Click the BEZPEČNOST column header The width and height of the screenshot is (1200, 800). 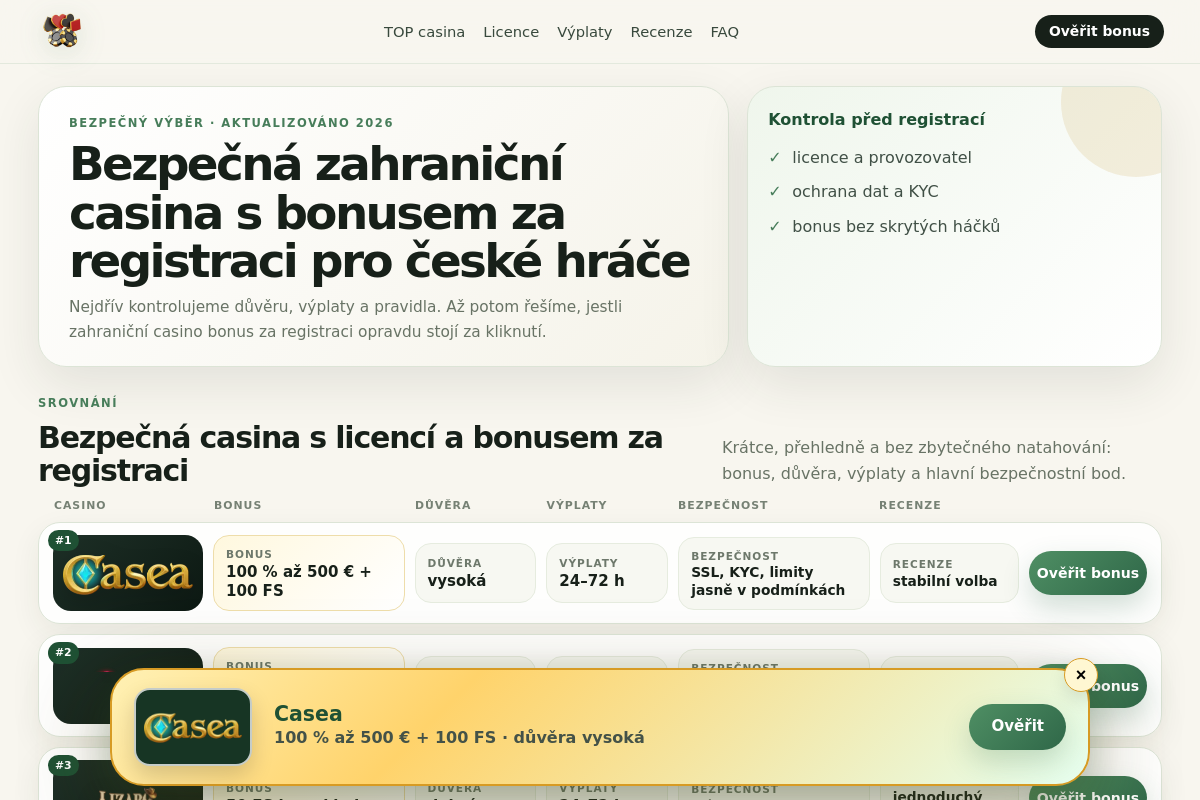tap(723, 505)
